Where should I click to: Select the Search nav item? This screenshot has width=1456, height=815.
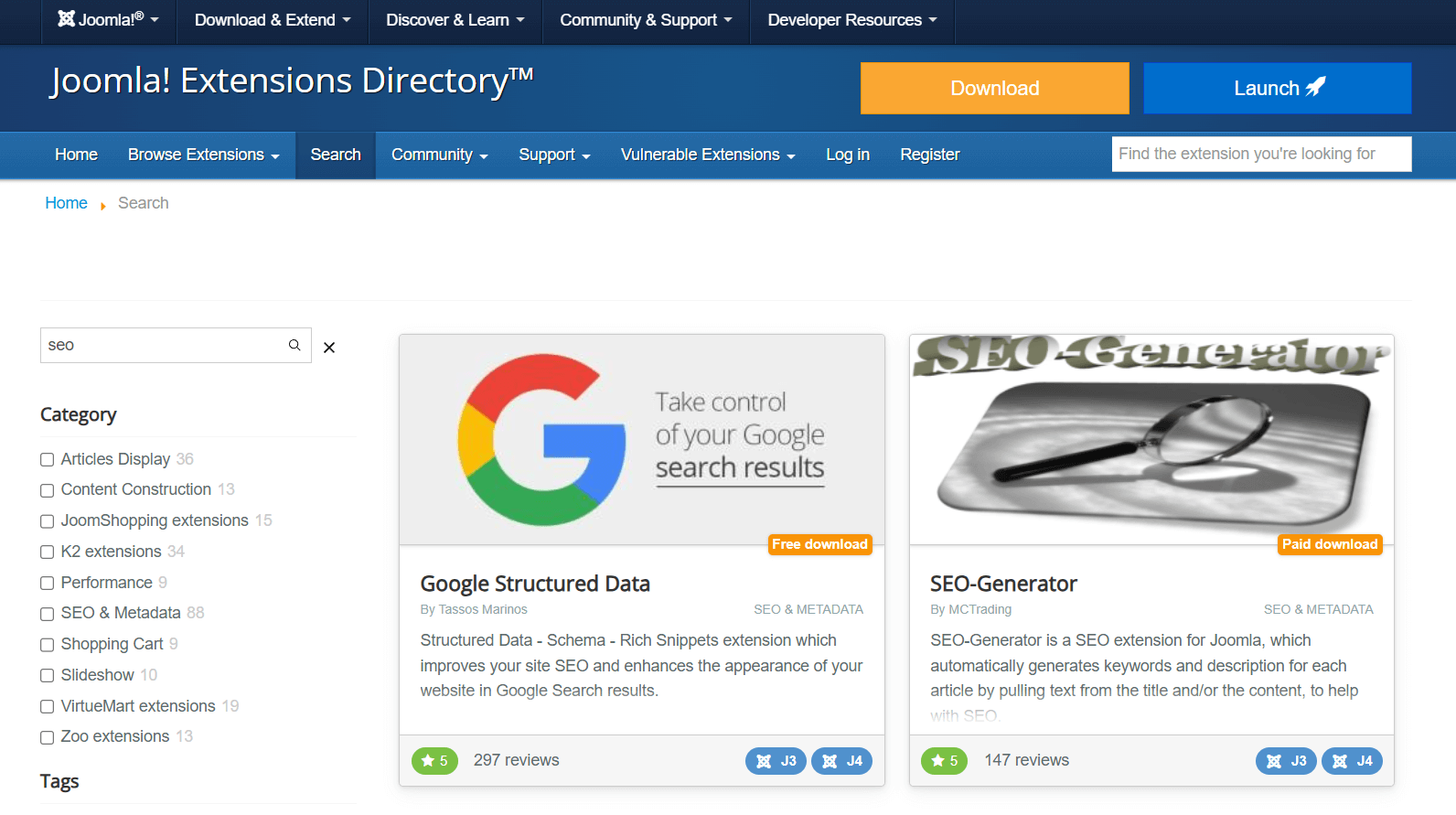[x=336, y=155]
